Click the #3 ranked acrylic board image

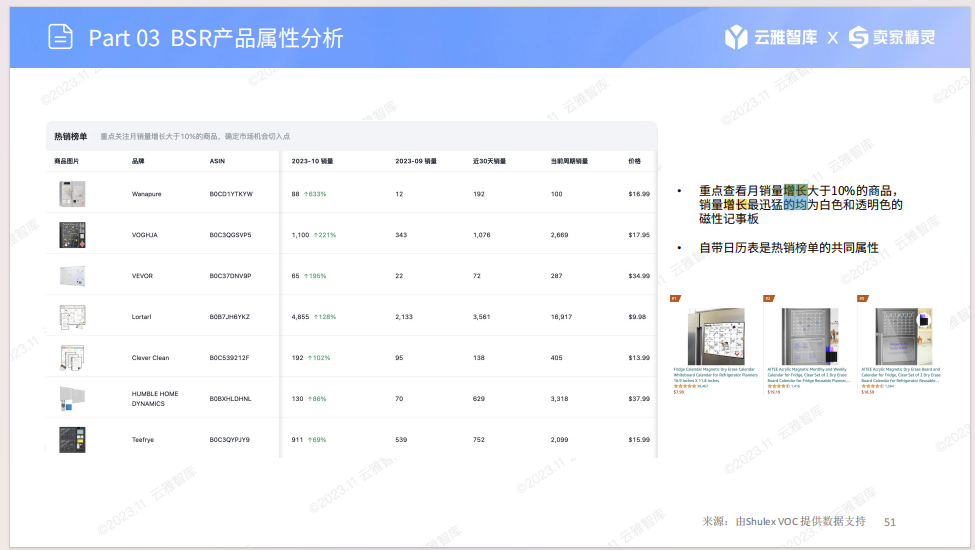[903, 336]
